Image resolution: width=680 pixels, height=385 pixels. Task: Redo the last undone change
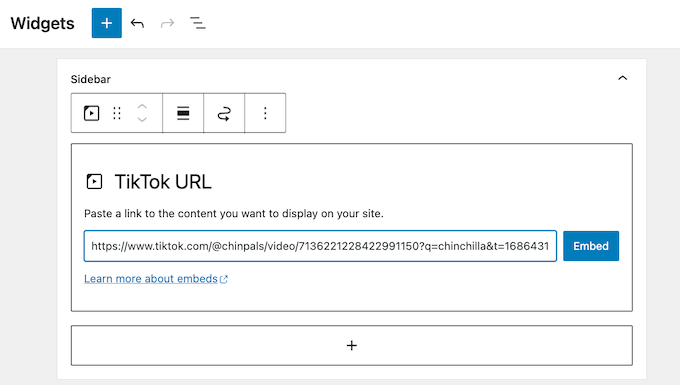[167, 23]
